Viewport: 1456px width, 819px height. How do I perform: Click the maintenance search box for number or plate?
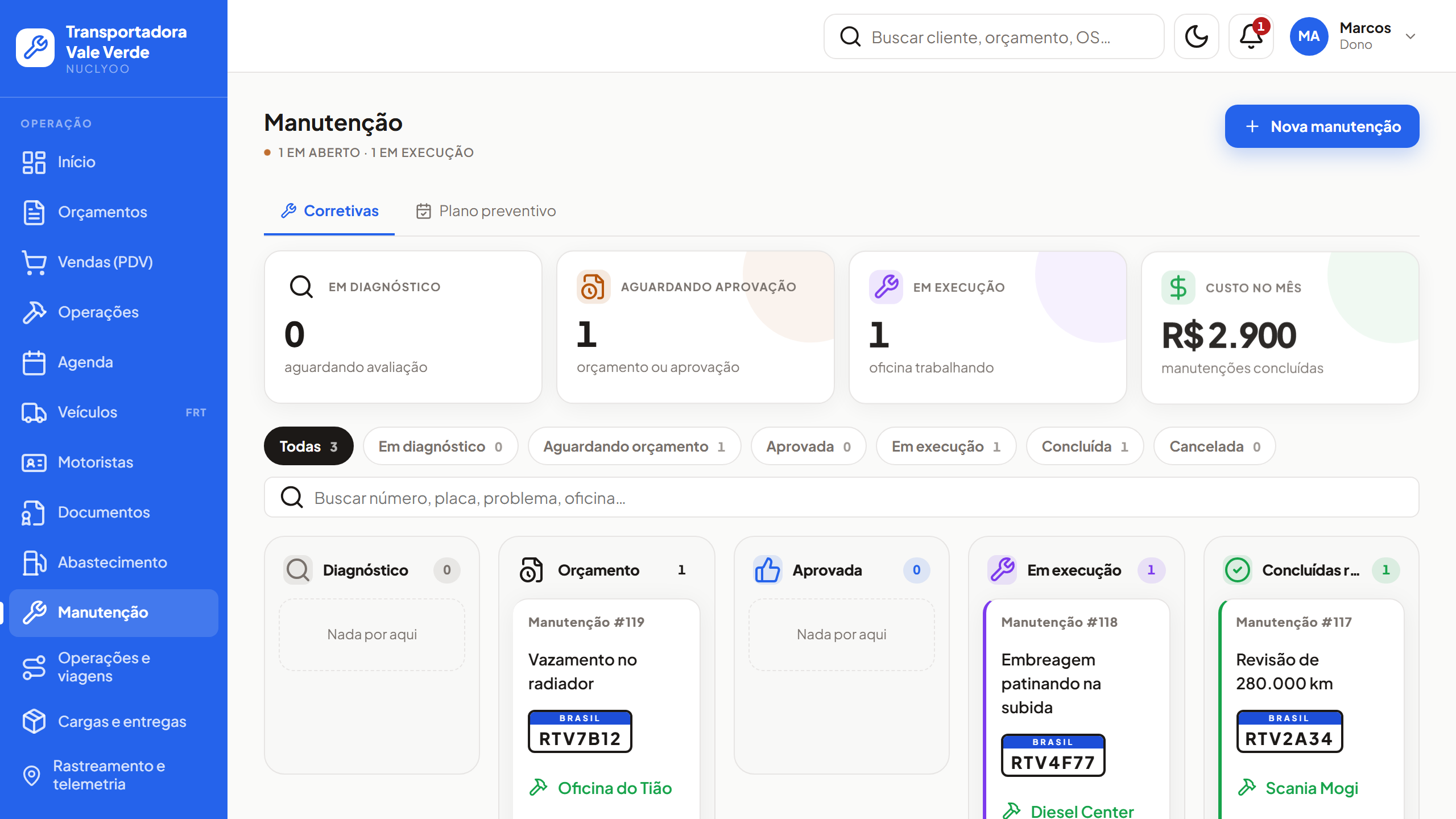click(841, 498)
